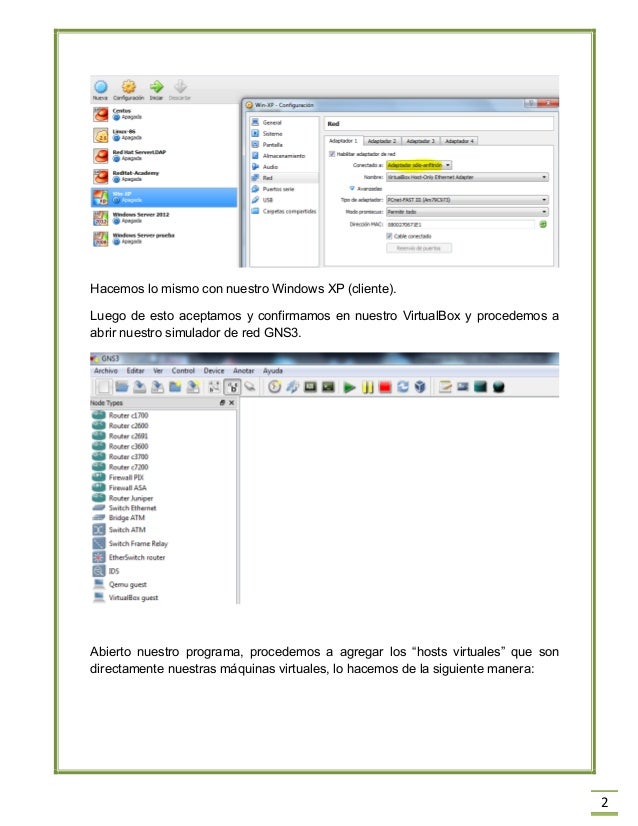The height and width of the screenshot is (826, 638).
Task: Open Carpetas compartidas settings category
Action: (284, 211)
